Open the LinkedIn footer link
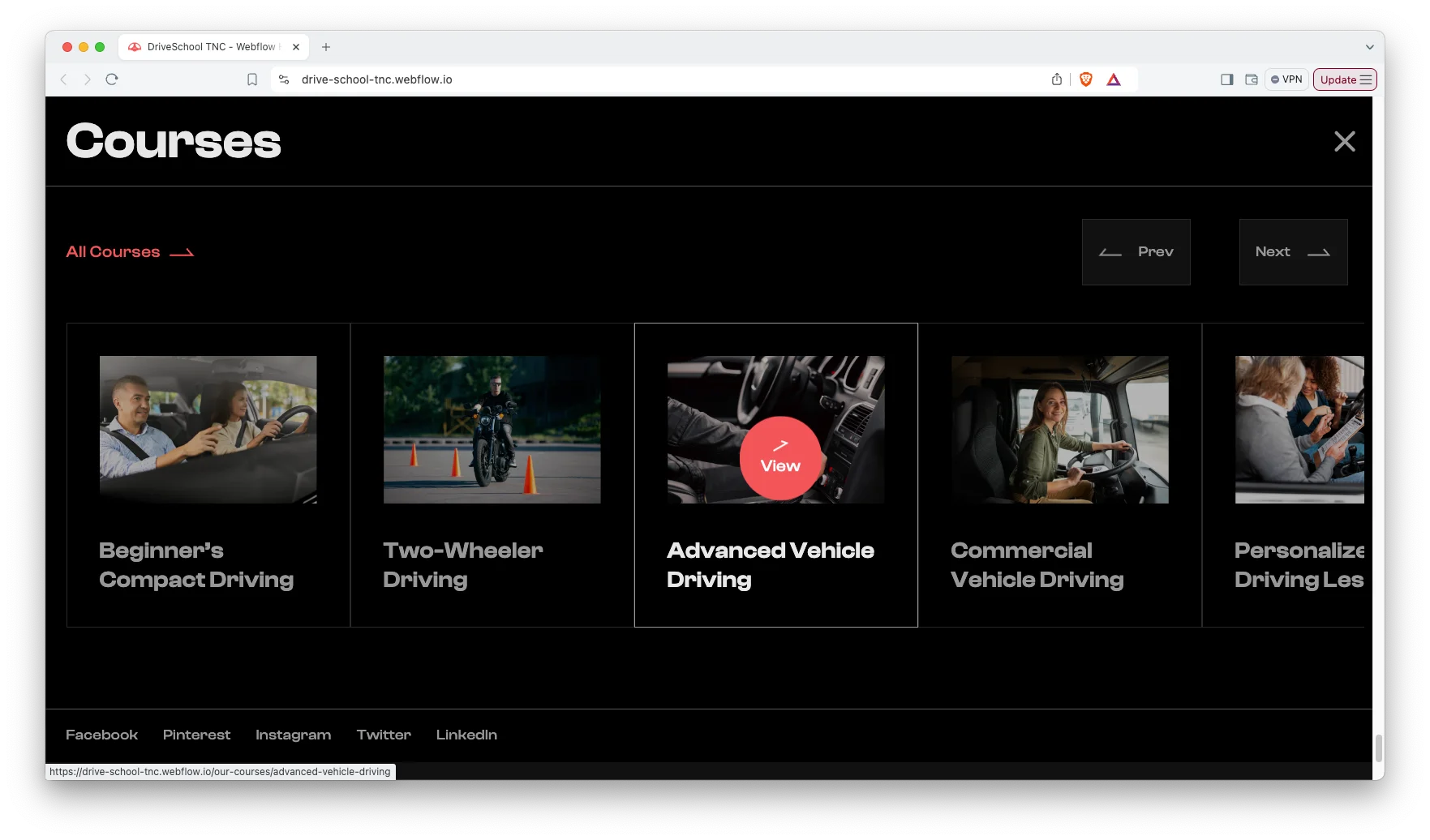The width and height of the screenshot is (1430, 840). click(x=466, y=735)
